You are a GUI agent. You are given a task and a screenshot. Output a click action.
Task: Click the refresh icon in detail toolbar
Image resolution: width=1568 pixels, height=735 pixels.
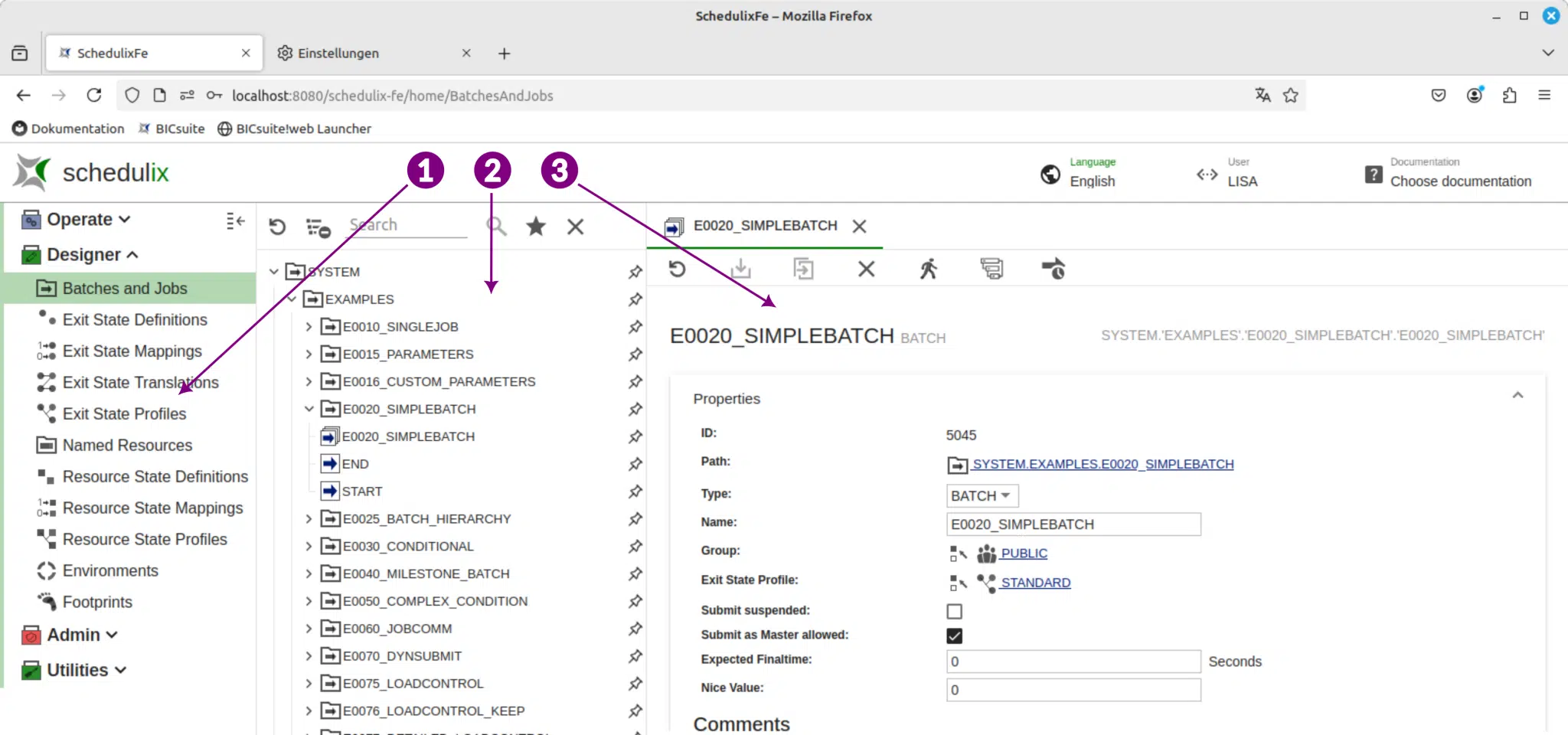(677, 269)
